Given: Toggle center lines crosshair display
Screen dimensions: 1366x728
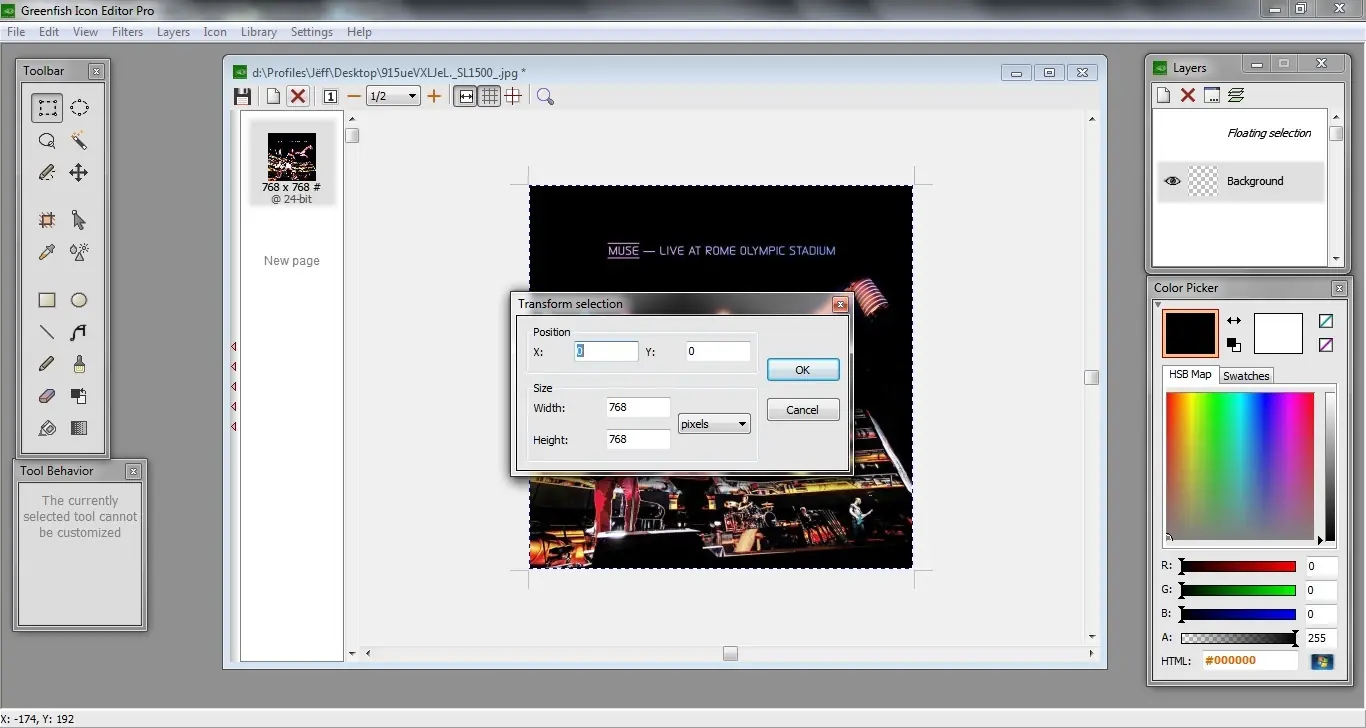Looking at the screenshot, I should 513,96.
